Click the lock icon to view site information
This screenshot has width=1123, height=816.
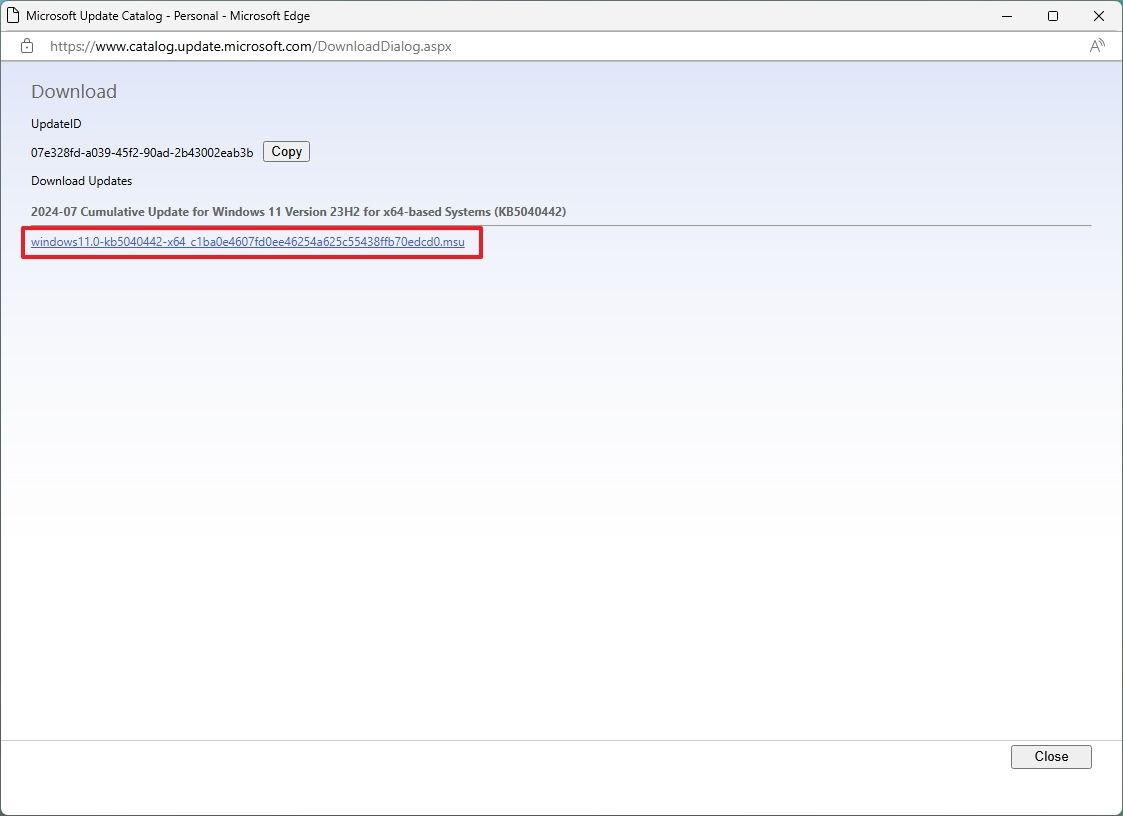coord(26,46)
